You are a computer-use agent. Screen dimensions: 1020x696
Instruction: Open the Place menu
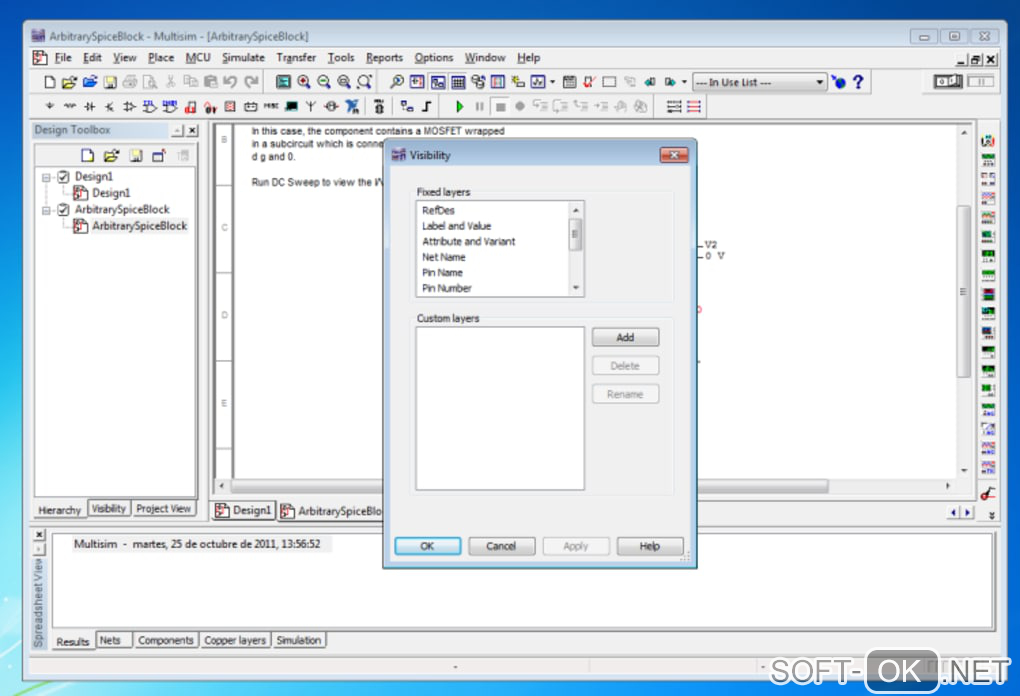[x=161, y=58]
